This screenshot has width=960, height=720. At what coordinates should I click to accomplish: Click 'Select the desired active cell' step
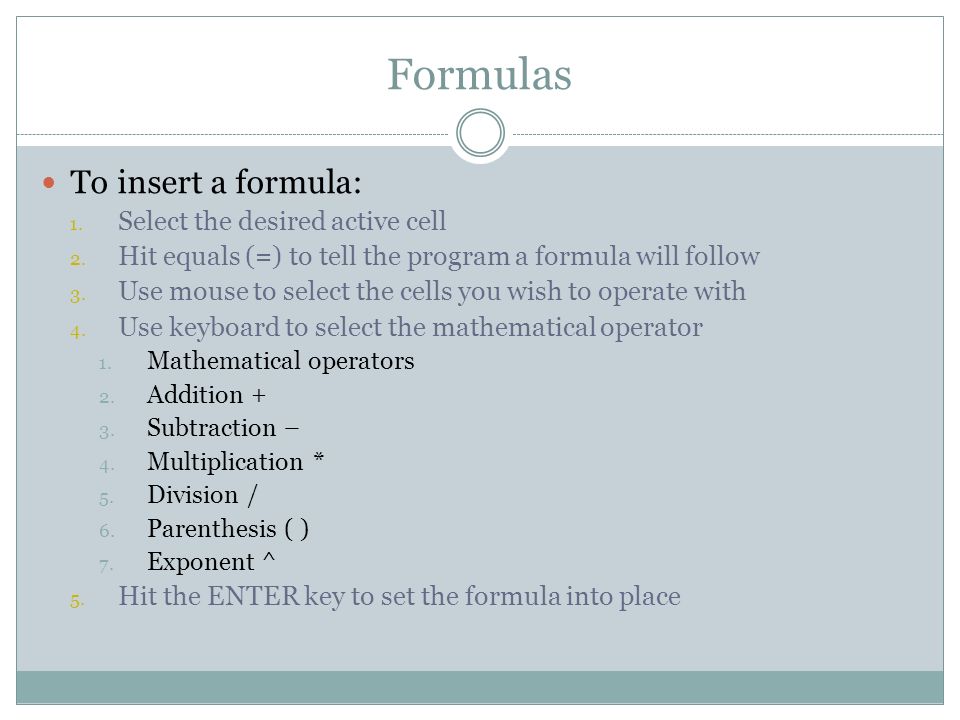282,221
